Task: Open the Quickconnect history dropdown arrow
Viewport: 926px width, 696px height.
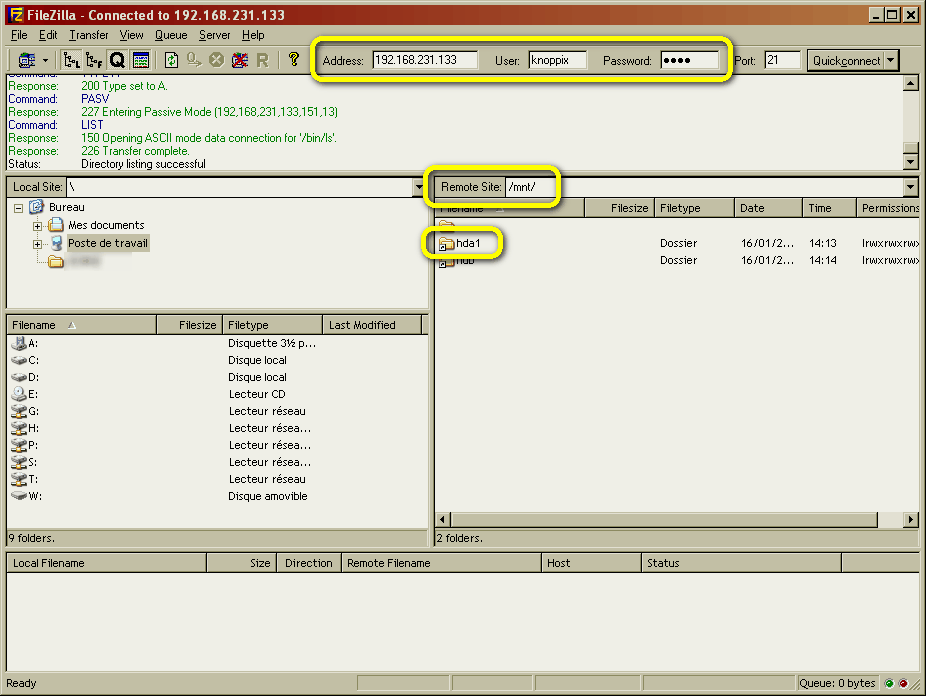Action: [891, 60]
